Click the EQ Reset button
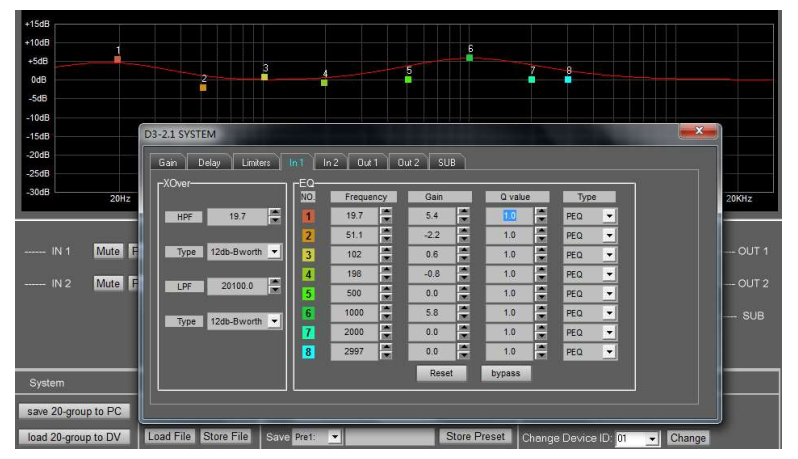Screen dimensions: 798x459 point(442,373)
